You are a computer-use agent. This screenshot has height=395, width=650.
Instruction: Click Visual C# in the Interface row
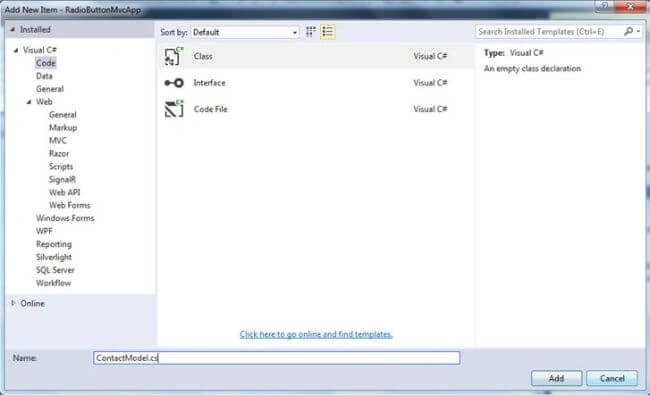click(x=430, y=83)
